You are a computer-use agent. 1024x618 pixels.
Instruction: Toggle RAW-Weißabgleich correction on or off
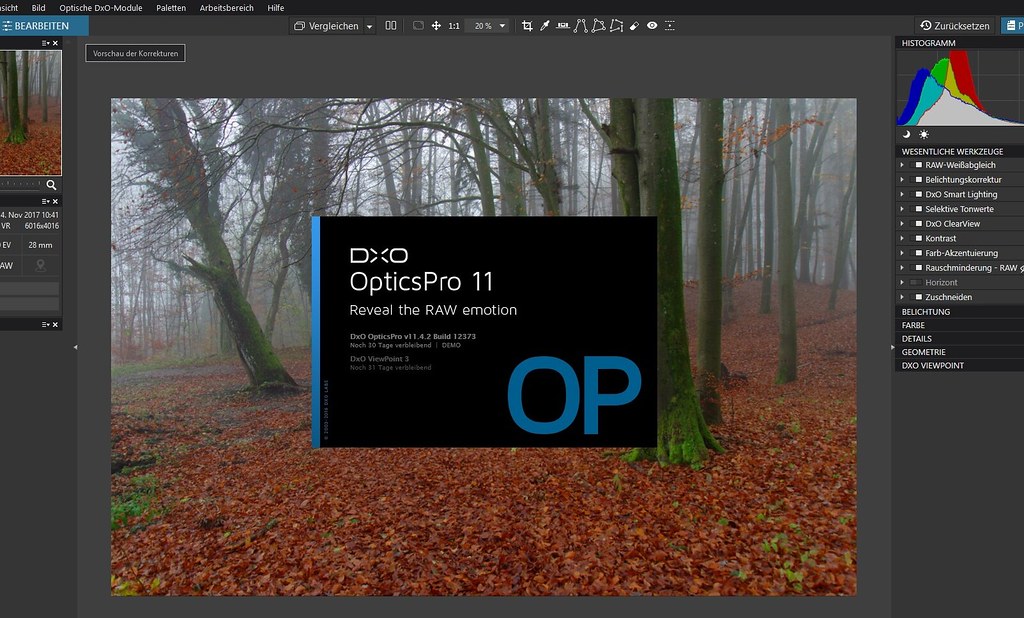click(x=918, y=165)
